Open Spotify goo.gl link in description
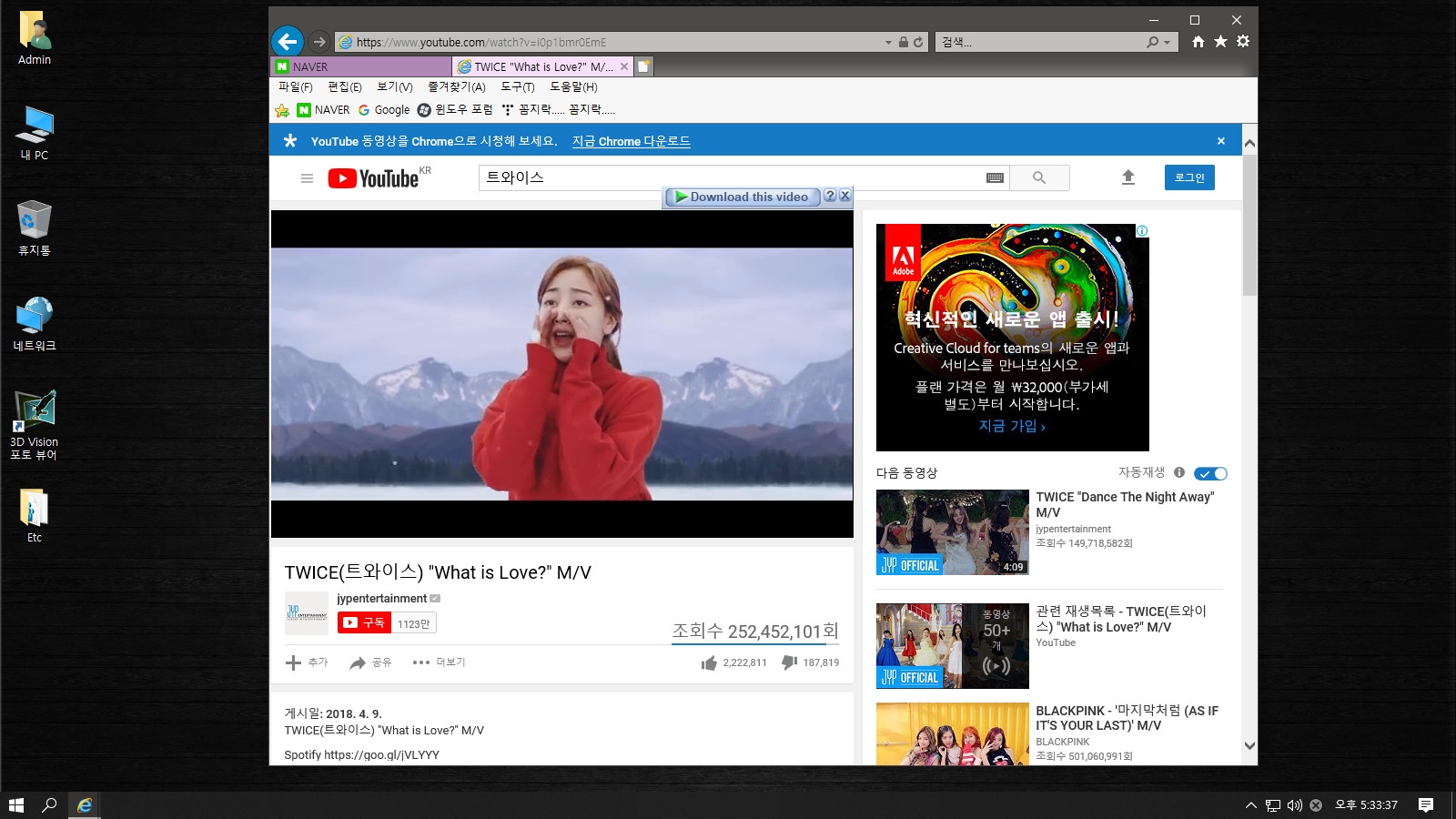This screenshot has height=819, width=1456. [381, 754]
